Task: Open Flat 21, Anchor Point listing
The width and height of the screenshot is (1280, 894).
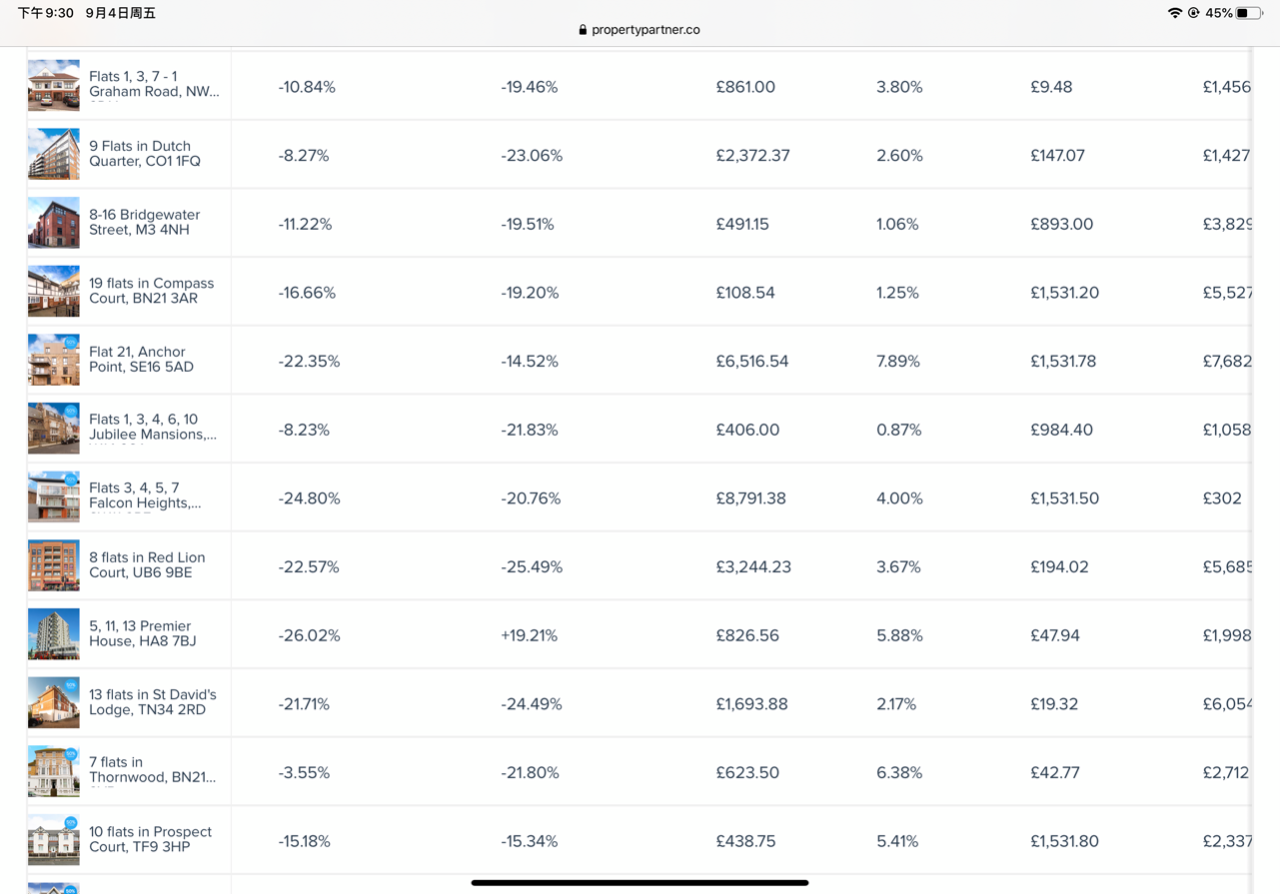Action: [141, 359]
